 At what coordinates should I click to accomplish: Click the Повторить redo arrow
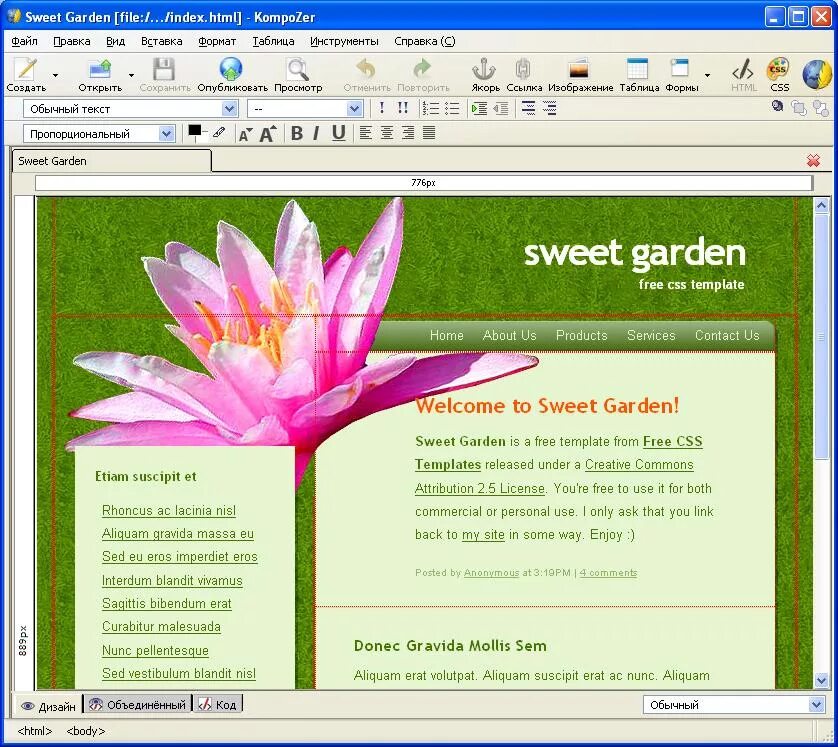[x=422, y=69]
